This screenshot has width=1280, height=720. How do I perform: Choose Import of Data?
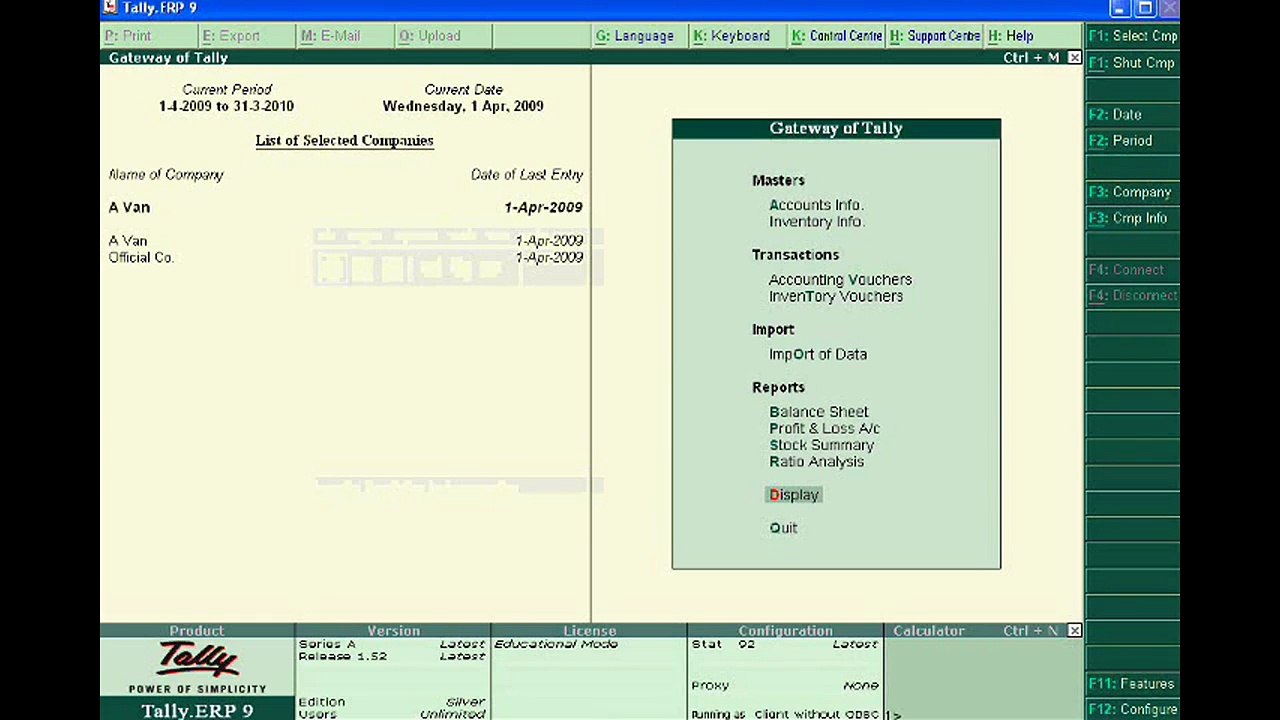[x=817, y=355]
